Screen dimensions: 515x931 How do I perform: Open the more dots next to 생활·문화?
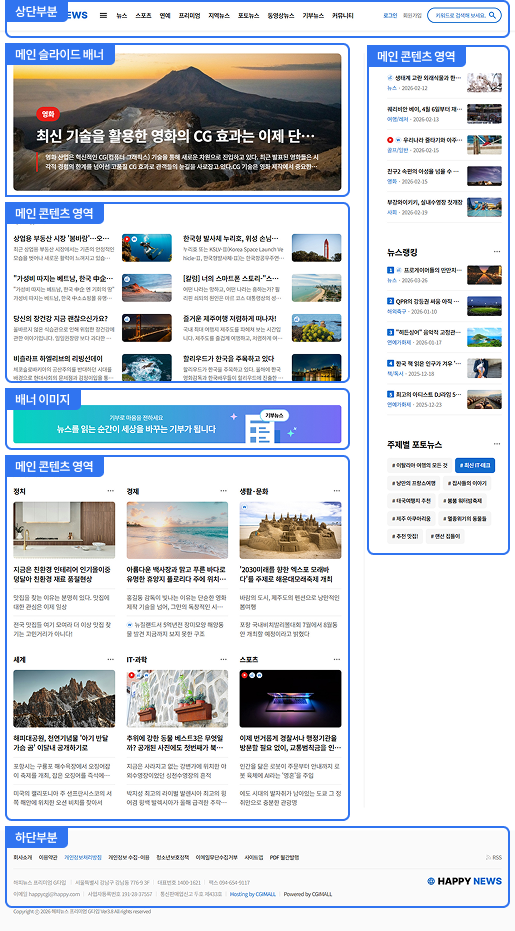click(x=337, y=491)
